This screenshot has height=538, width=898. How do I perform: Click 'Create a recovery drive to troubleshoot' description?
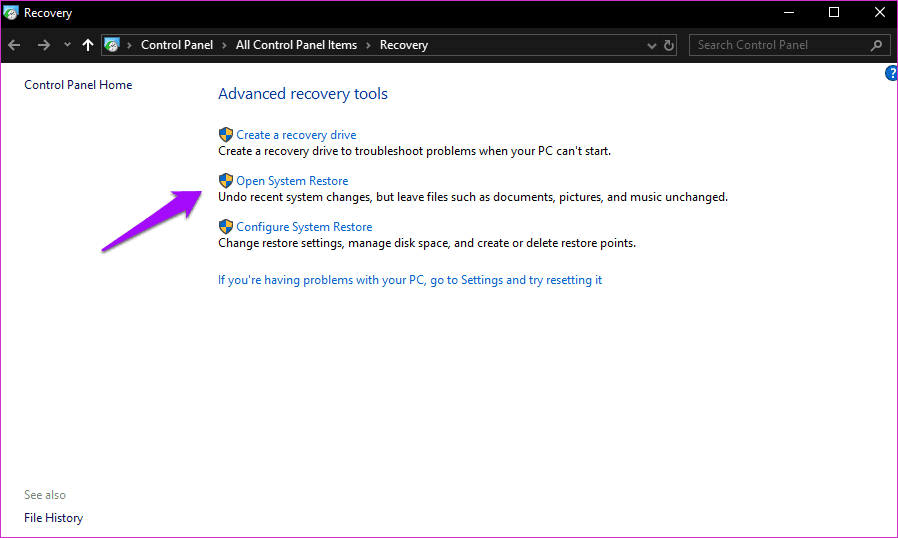click(415, 151)
